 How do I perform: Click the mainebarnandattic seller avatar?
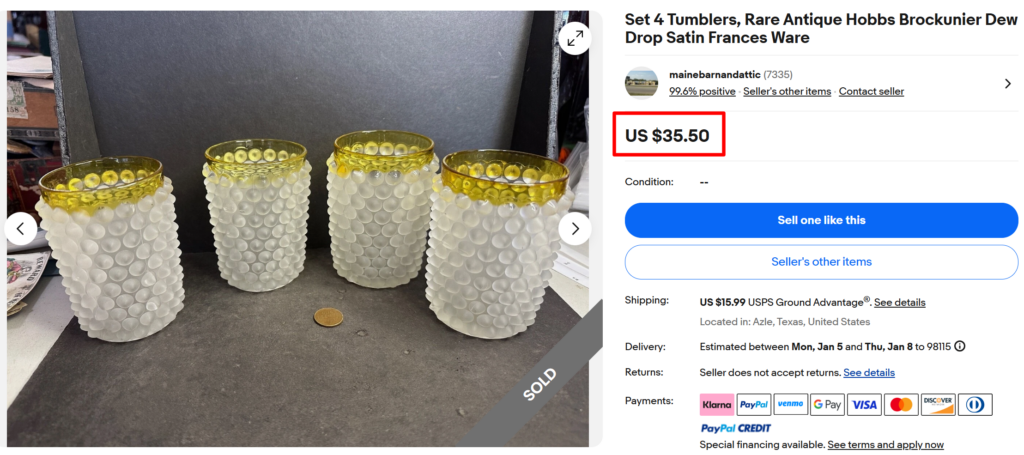[x=641, y=83]
